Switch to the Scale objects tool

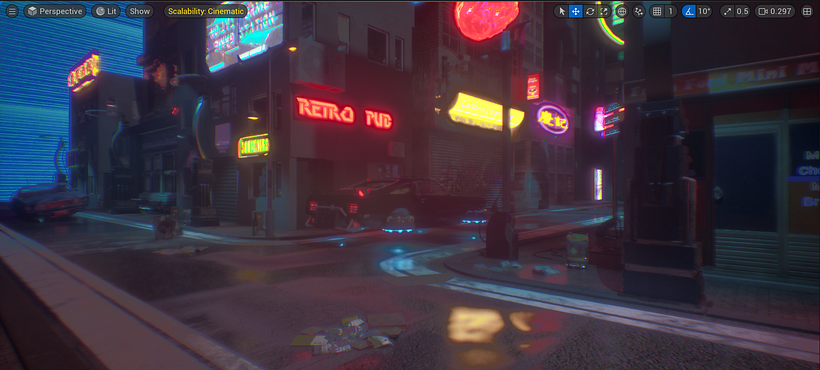tap(604, 11)
